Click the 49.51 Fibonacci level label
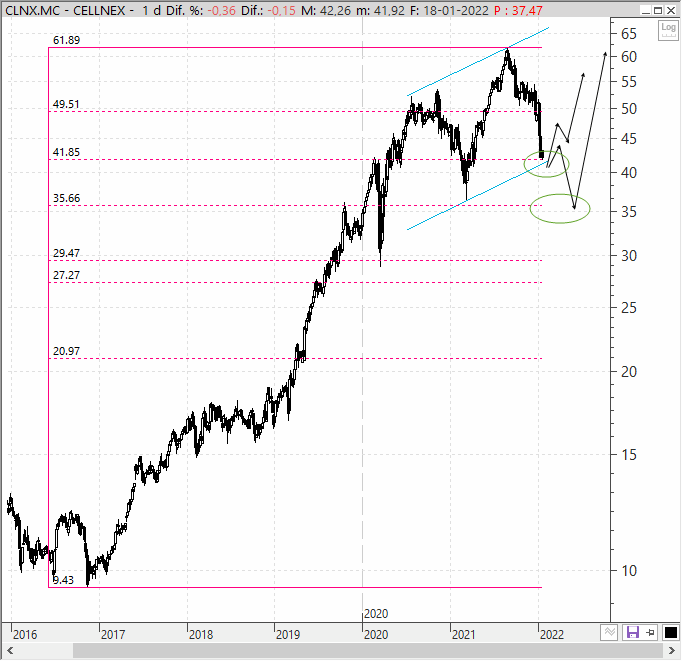682x661 pixels. pos(67,104)
